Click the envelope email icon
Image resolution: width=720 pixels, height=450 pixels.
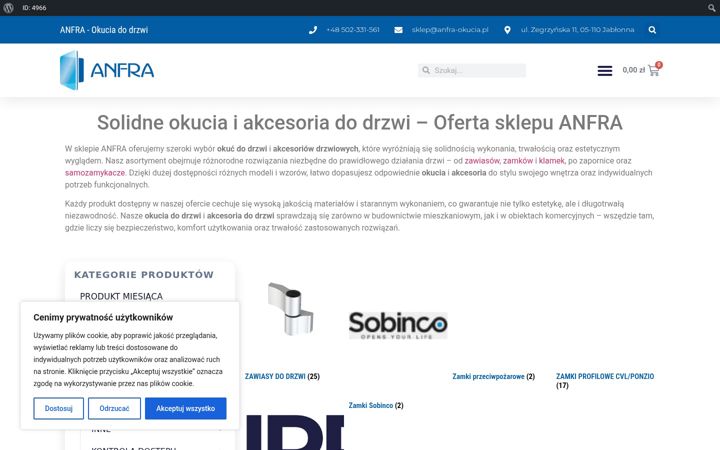click(x=398, y=30)
